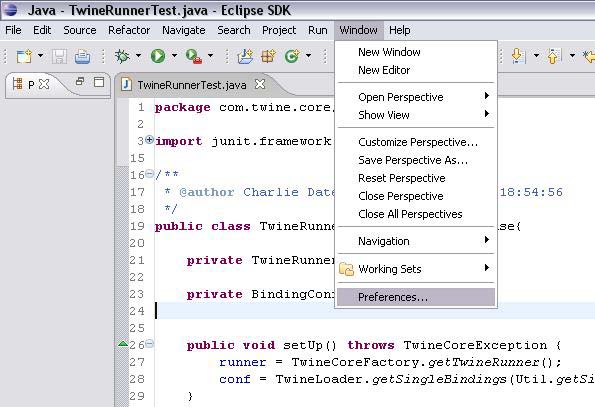Image resolution: width=595 pixels, height=407 pixels.
Task: Click '@author' tag on line 17
Action: [x=207, y=192]
